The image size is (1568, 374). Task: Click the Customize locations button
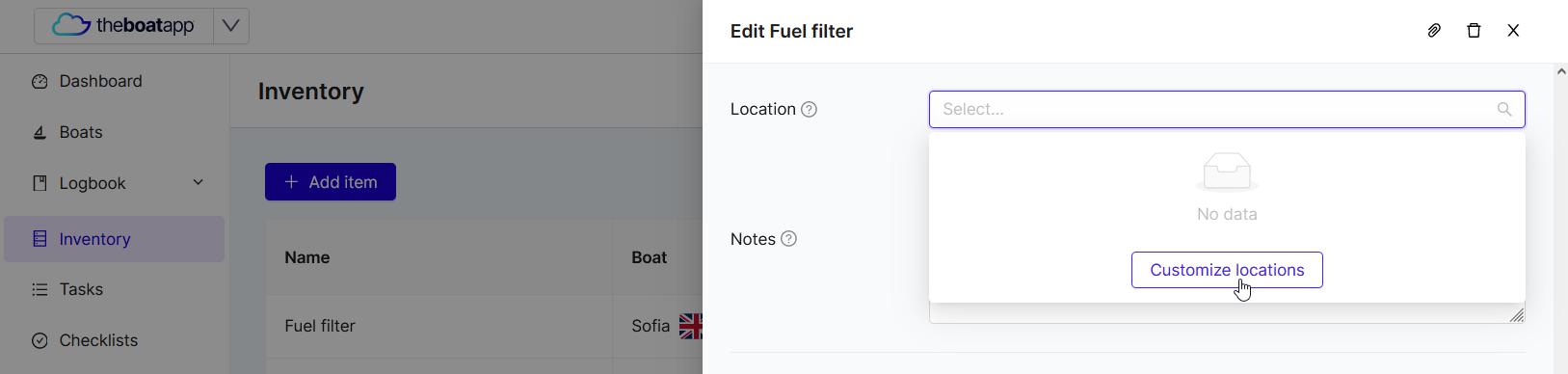coord(1227,270)
